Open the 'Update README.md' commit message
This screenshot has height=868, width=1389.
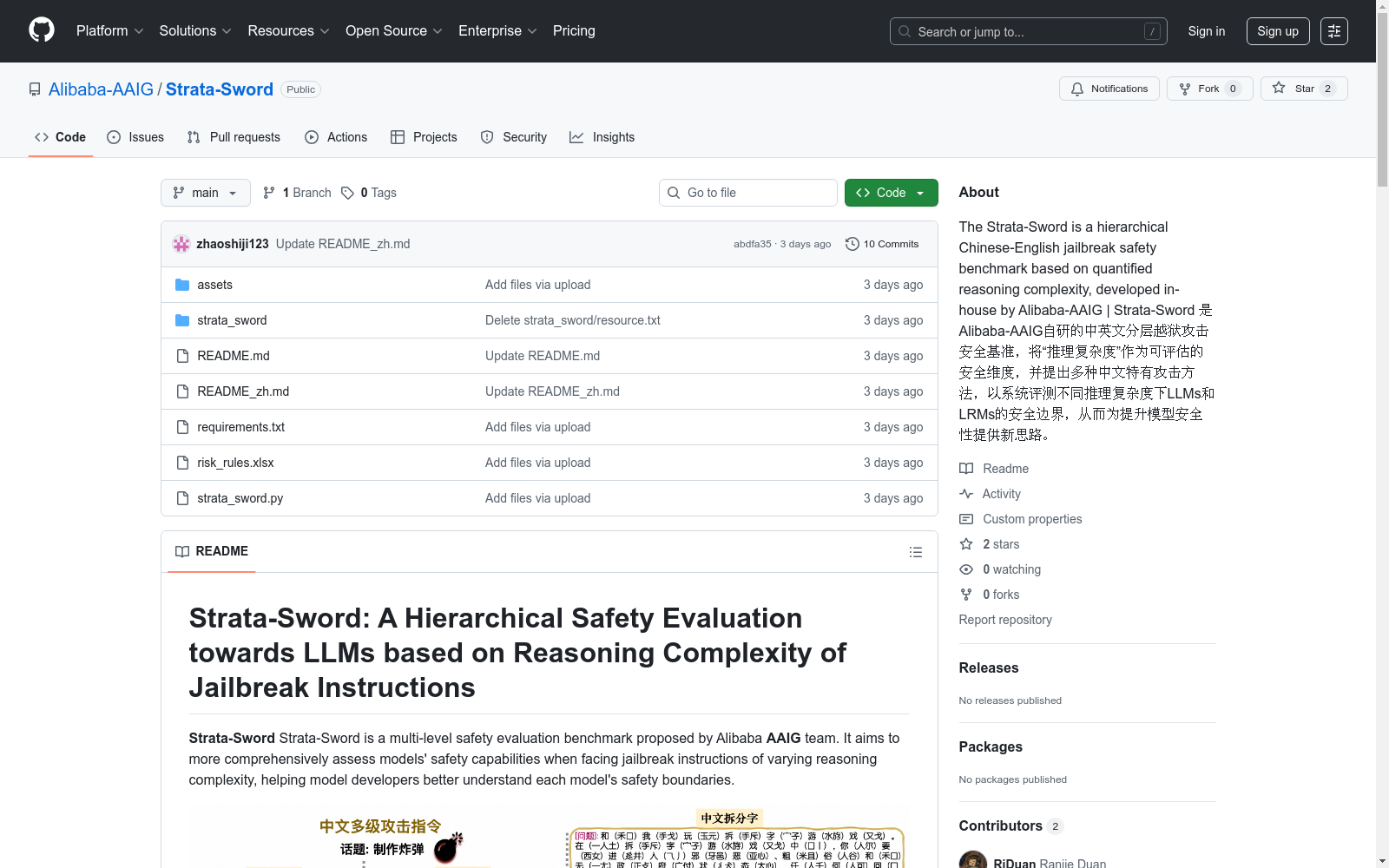543,356
